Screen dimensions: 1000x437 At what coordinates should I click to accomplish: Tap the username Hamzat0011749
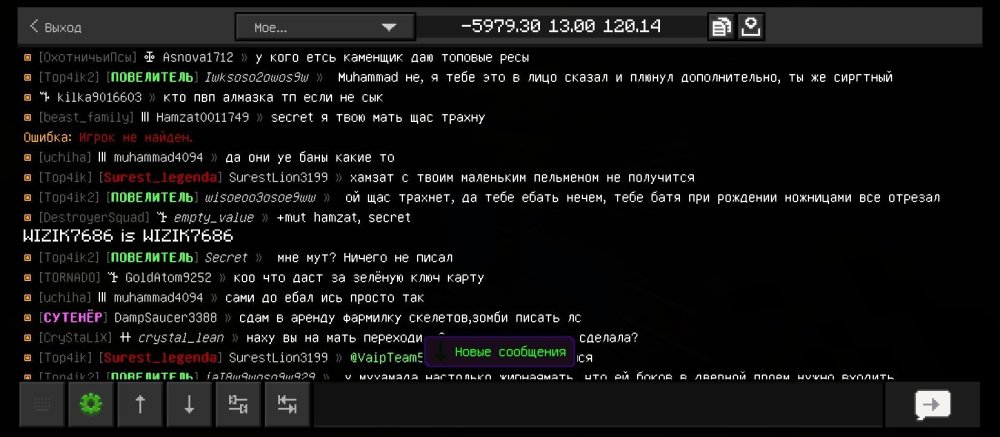[x=202, y=117]
